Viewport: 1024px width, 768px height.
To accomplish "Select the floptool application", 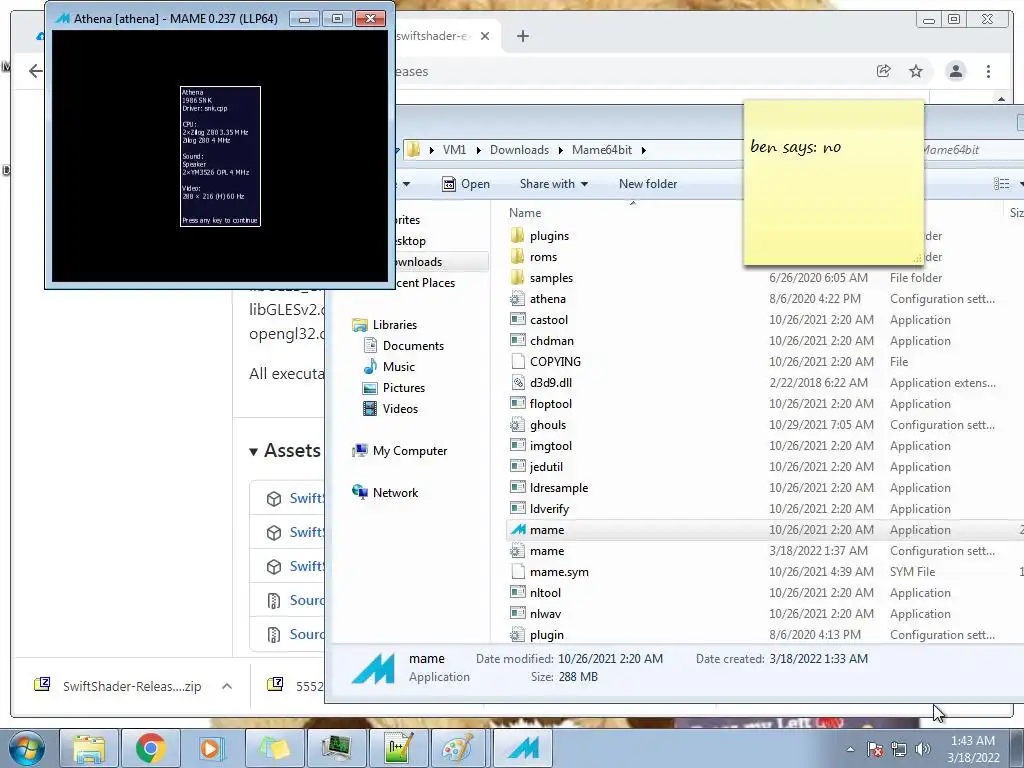I will pos(550,404).
